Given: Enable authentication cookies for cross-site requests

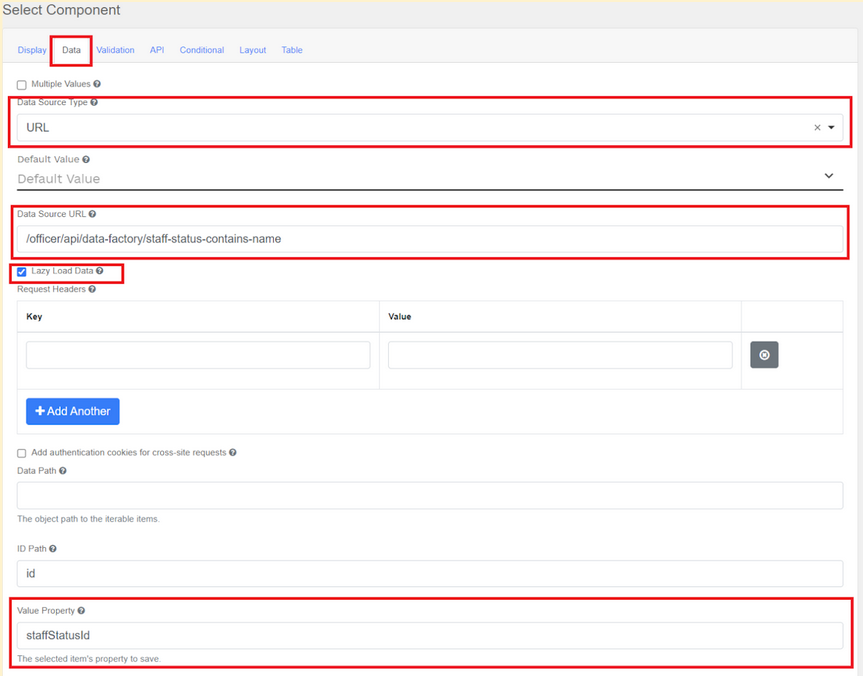Looking at the screenshot, I should tap(22, 453).
